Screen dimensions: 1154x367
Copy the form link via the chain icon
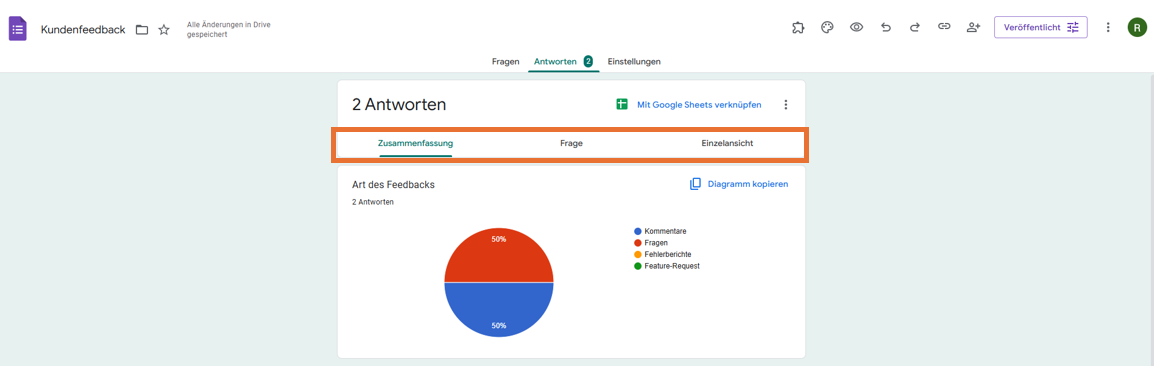[944, 27]
